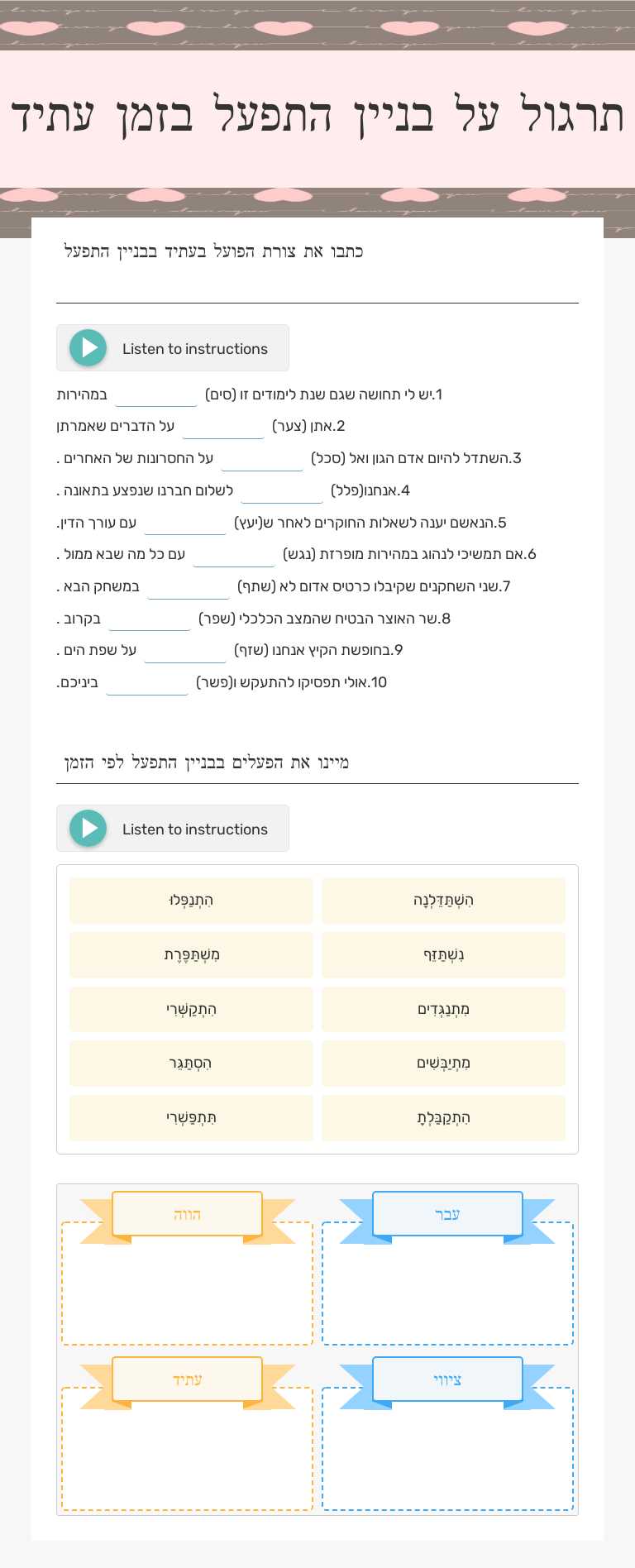Select the word card תִּתְפַּשְּׁרִי
This screenshot has width=635, height=1568.
tap(191, 1117)
